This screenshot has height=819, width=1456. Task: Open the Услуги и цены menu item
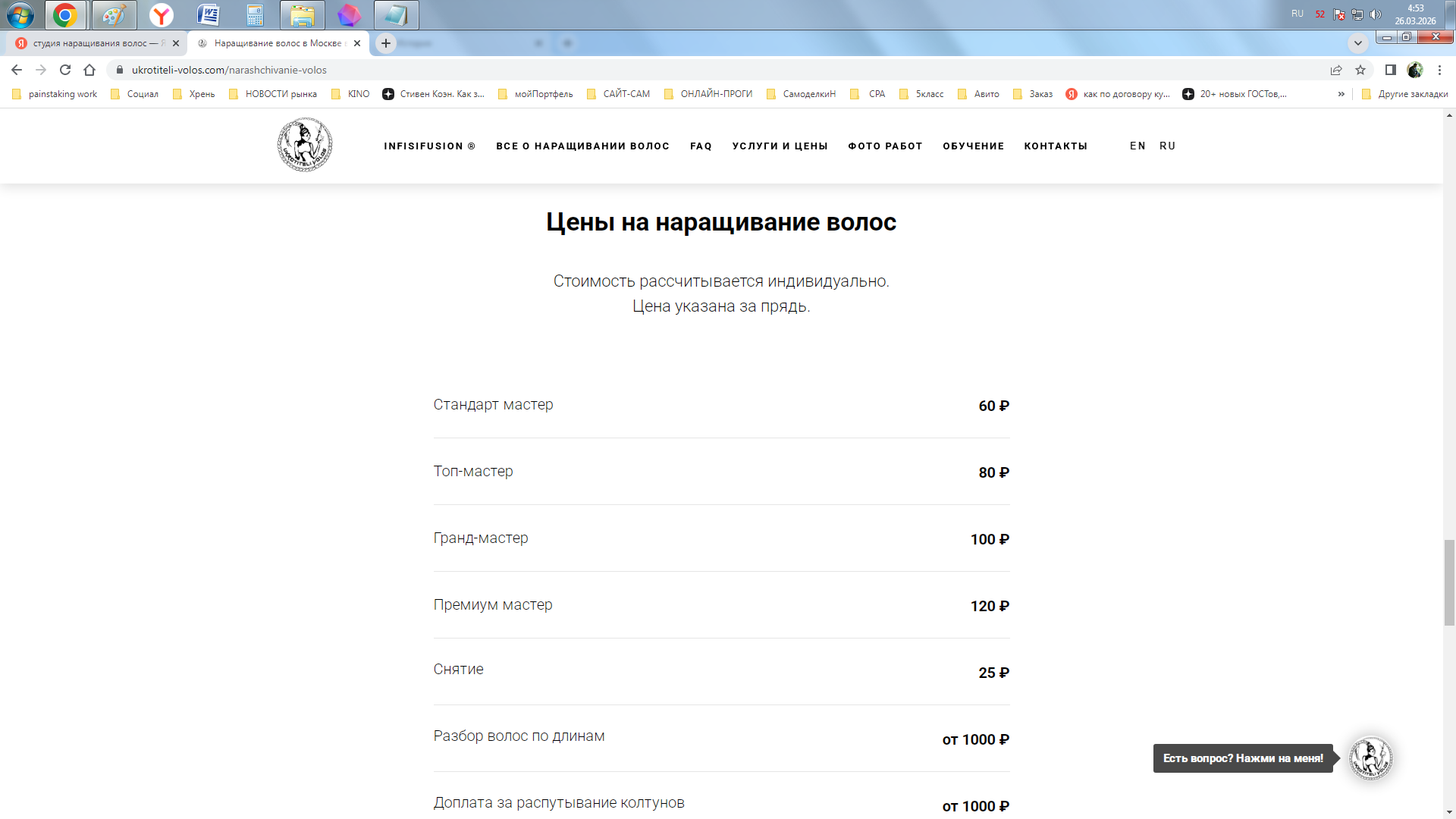(x=780, y=146)
